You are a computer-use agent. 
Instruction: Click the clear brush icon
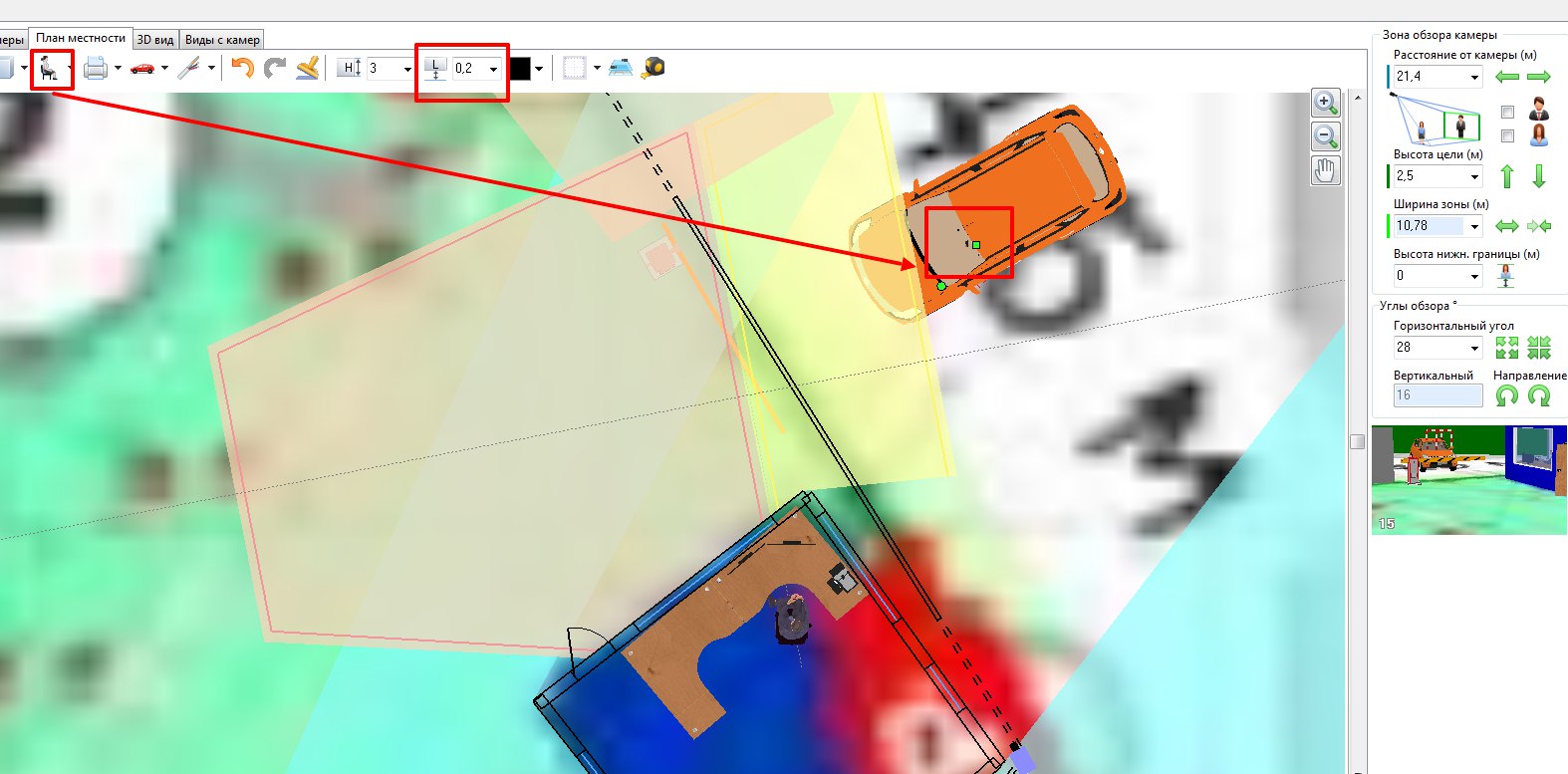(308, 68)
